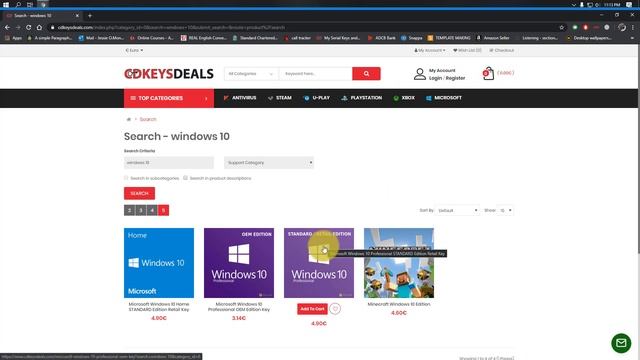Switch to 4-column grid view
Image resolution: width=640 pixels, height=360 pixels.
click(152, 210)
